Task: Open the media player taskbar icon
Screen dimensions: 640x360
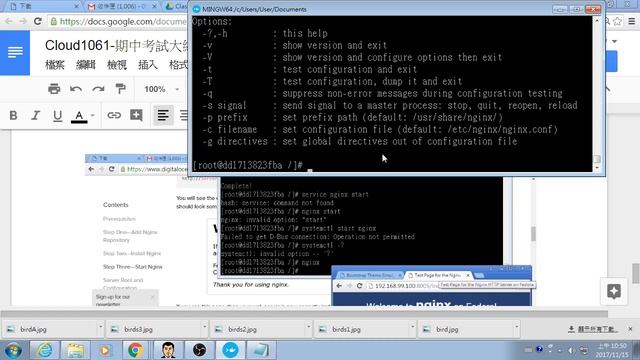Action: pos(105,350)
